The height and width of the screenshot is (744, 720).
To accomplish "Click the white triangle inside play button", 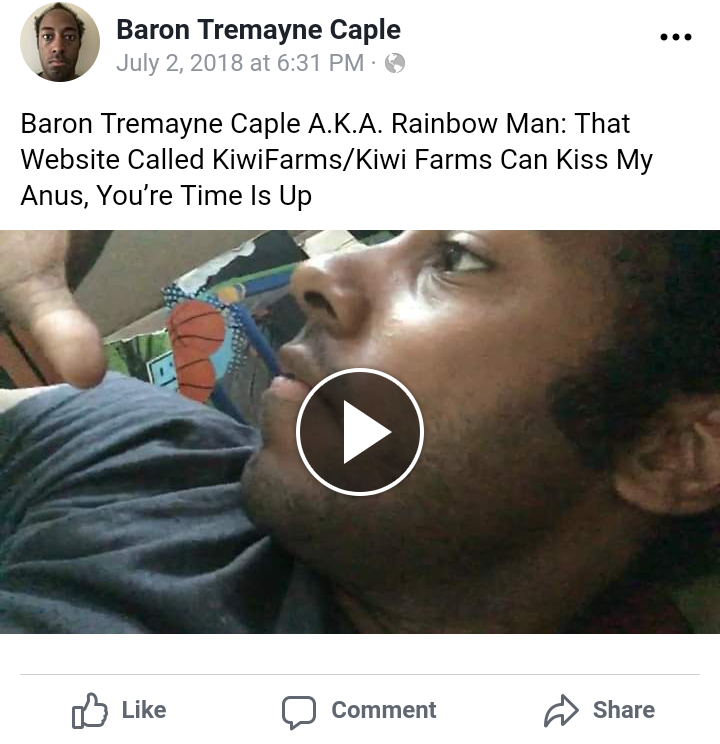I will [365, 432].
